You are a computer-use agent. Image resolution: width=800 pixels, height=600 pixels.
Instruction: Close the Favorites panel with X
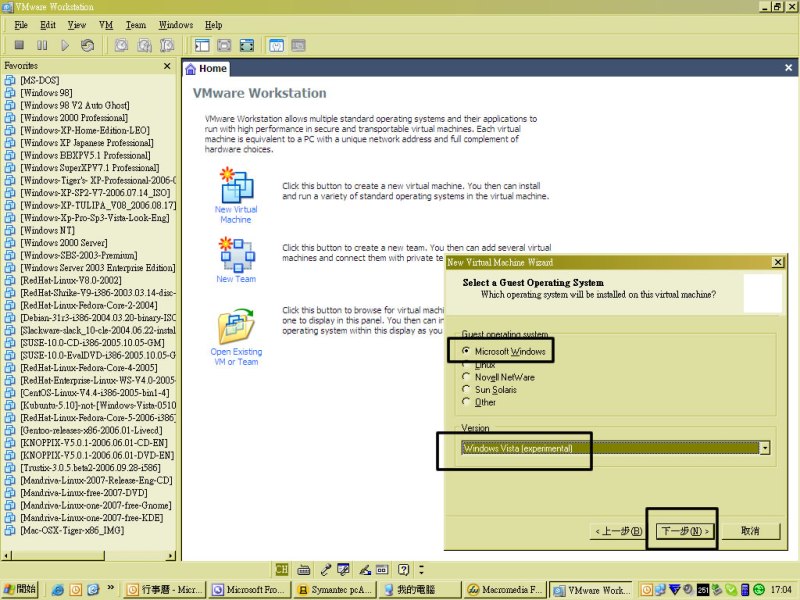point(167,66)
